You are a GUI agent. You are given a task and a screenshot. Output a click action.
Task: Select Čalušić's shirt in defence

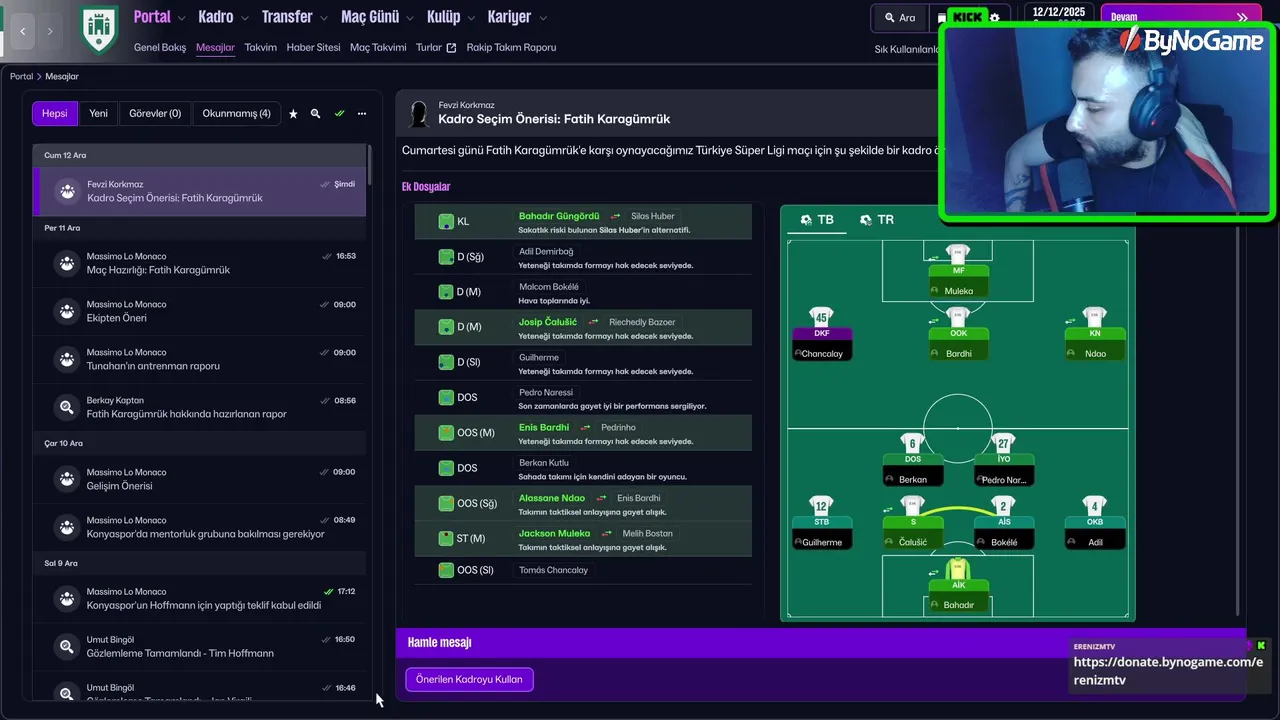tap(912, 506)
